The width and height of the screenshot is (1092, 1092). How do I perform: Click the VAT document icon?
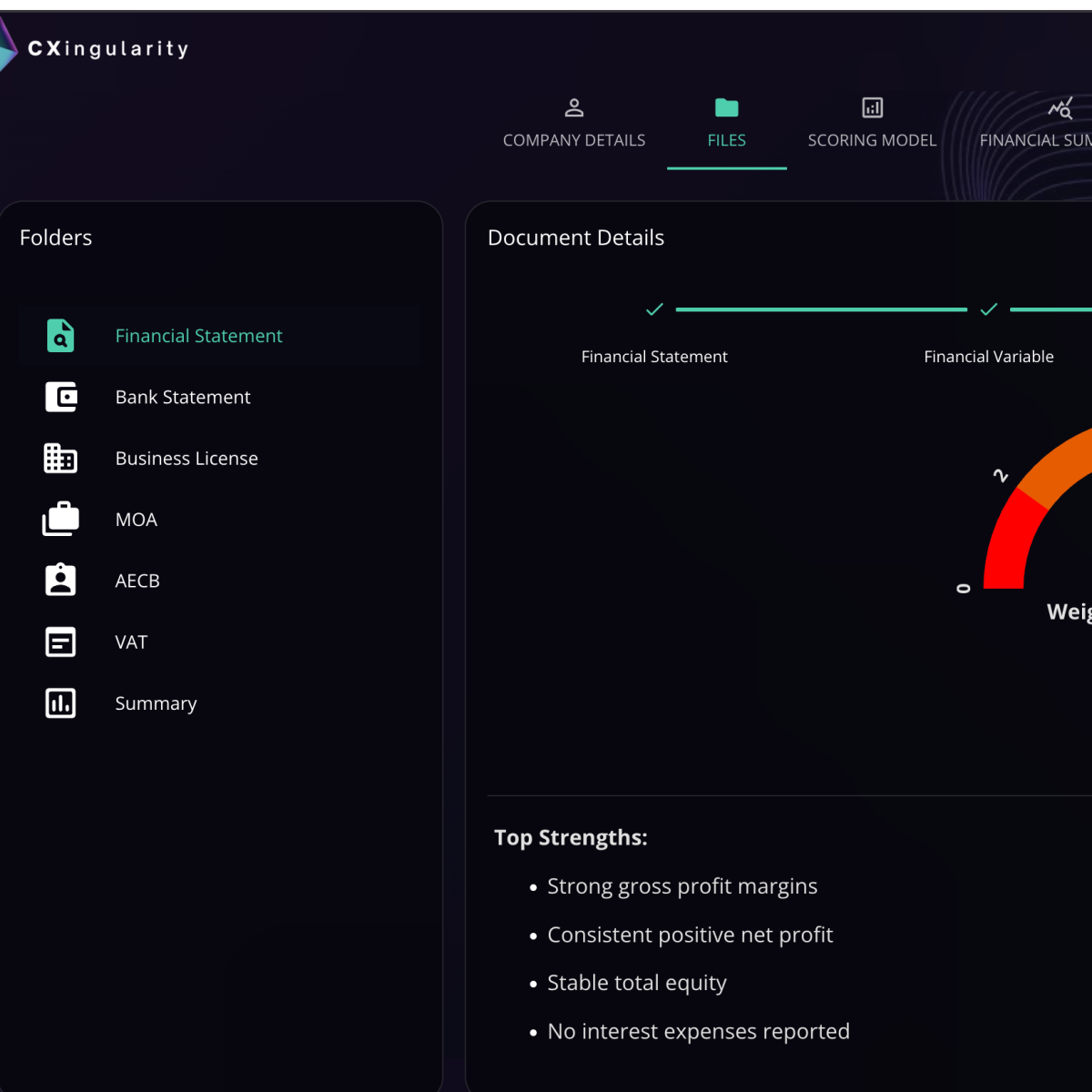(x=60, y=642)
